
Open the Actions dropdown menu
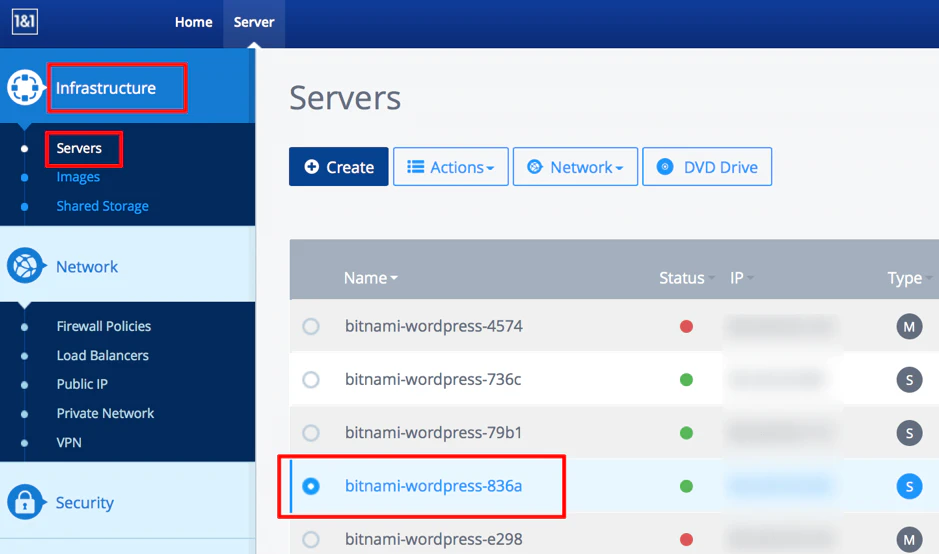pos(450,166)
